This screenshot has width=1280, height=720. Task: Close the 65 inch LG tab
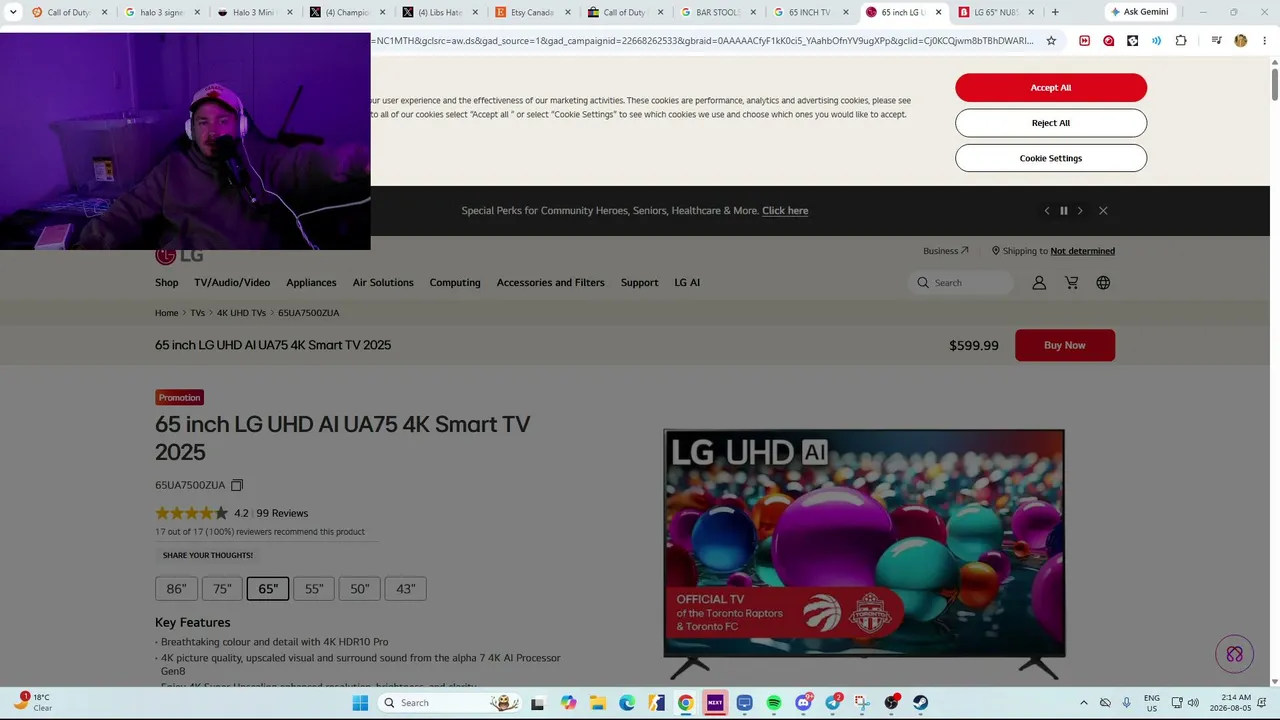coord(938,12)
